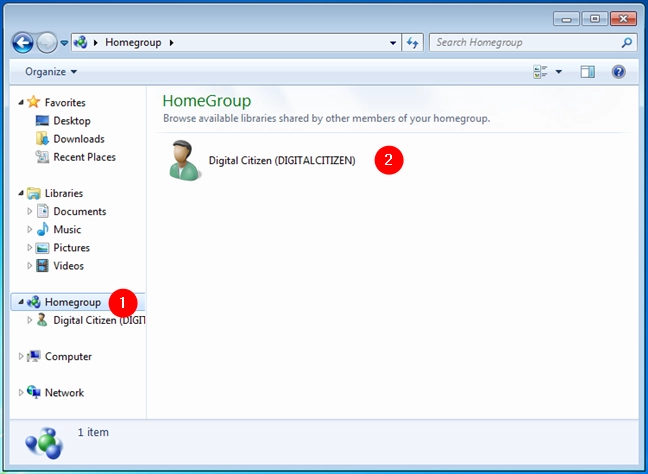Image resolution: width=648 pixels, height=474 pixels.
Task: Click the greyed-out Forward arrow button
Action: click(x=47, y=43)
